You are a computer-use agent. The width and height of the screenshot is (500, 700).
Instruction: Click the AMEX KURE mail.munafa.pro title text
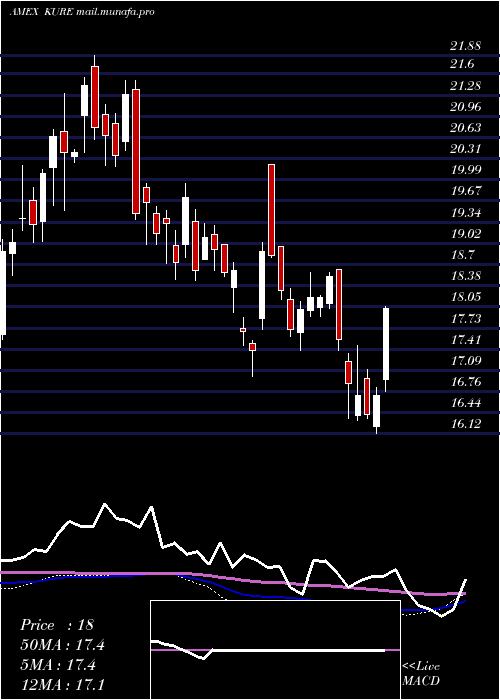coord(82,12)
